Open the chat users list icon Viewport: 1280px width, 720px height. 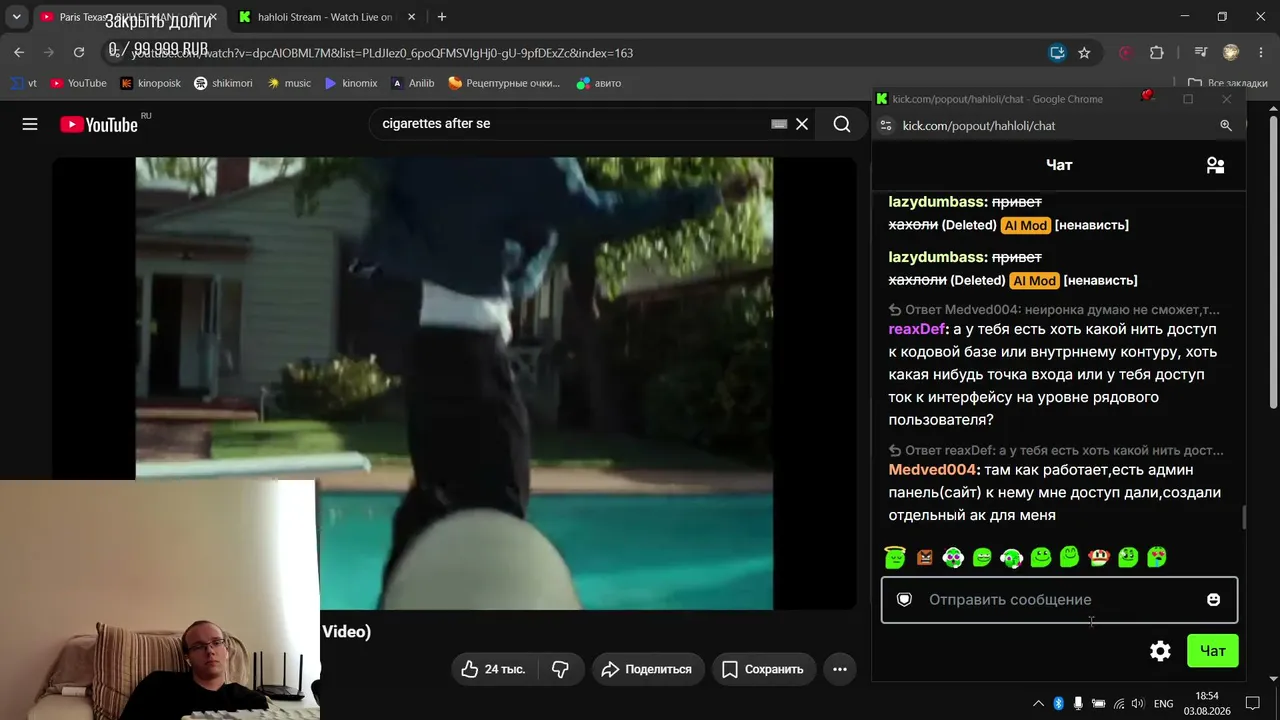click(1215, 165)
